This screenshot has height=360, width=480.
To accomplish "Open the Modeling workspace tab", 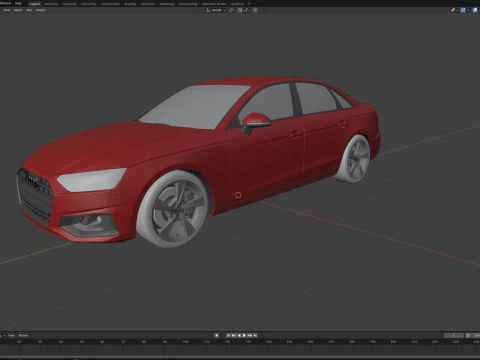I will (51, 4).
